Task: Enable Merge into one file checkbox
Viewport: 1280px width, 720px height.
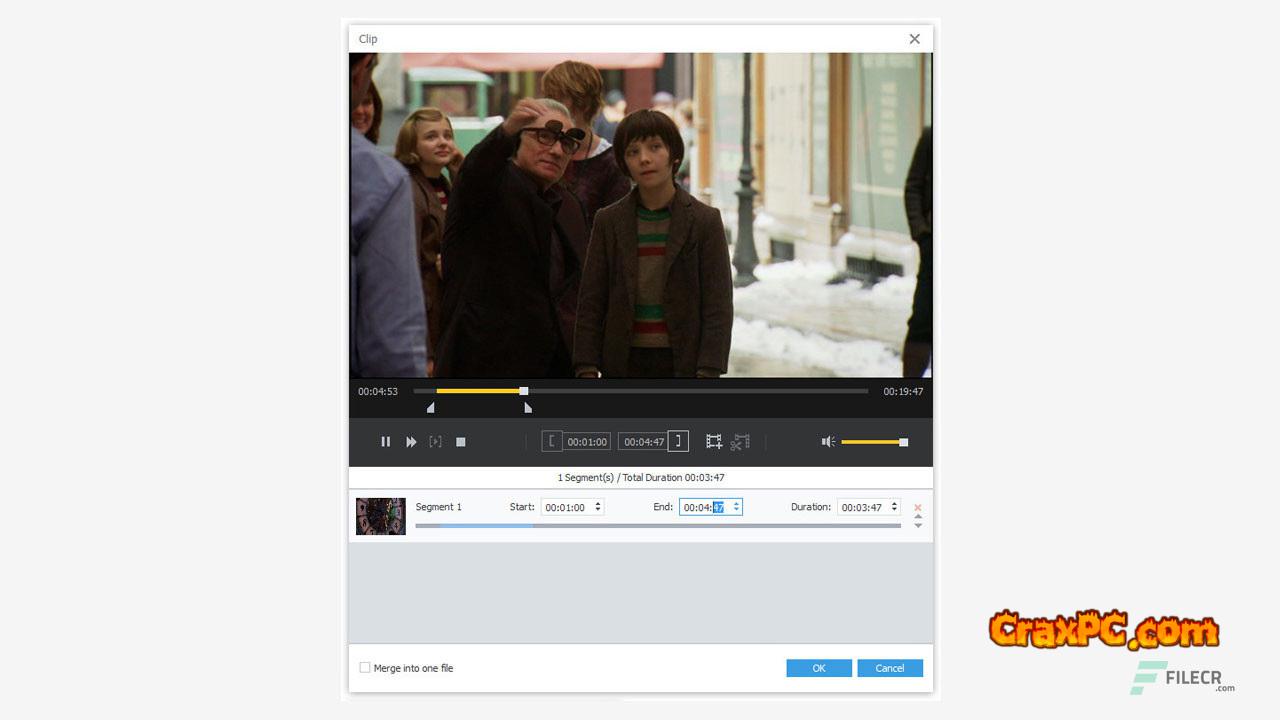Action: point(365,668)
